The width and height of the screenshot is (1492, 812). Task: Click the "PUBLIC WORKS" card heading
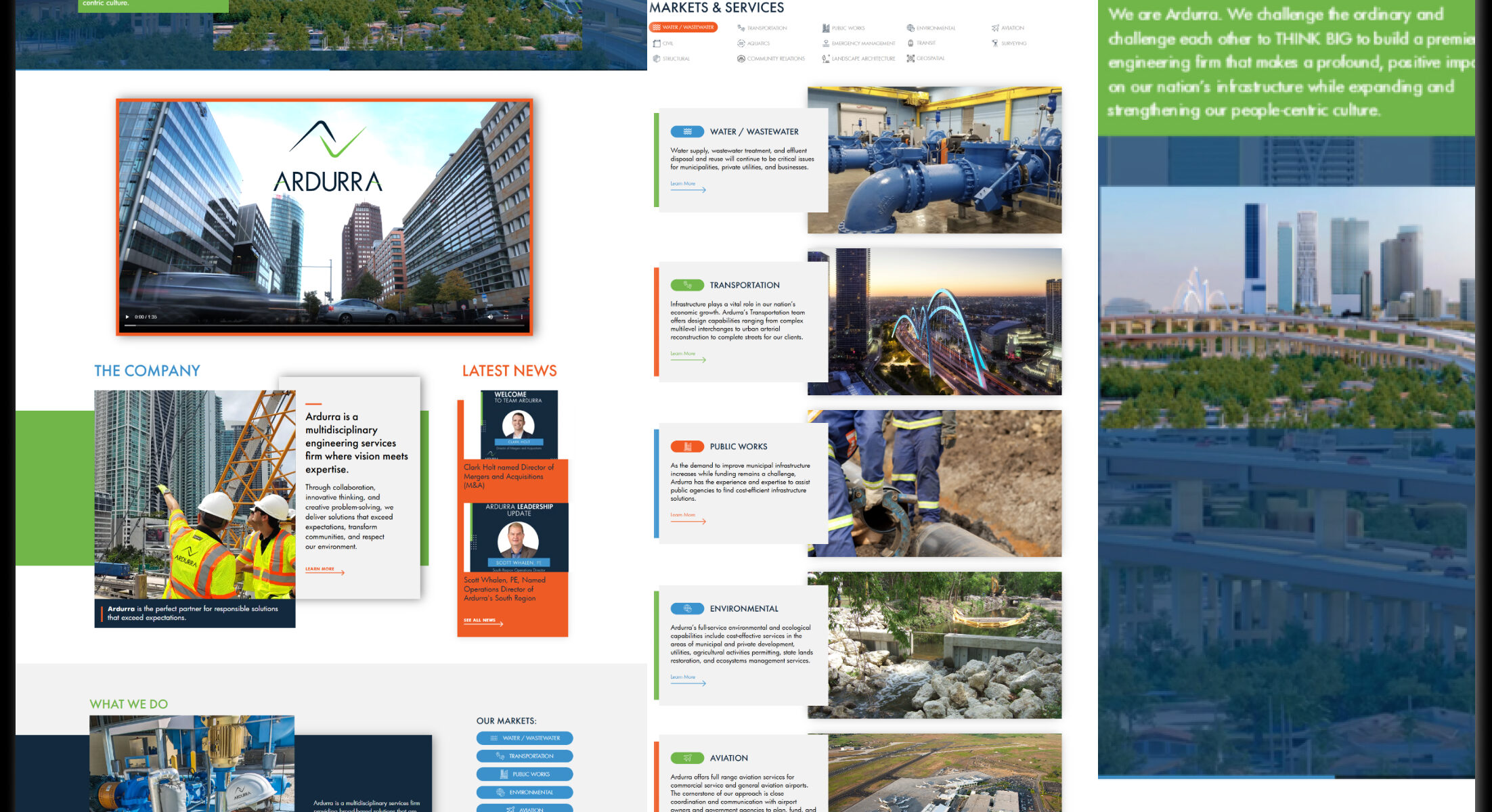739,447
